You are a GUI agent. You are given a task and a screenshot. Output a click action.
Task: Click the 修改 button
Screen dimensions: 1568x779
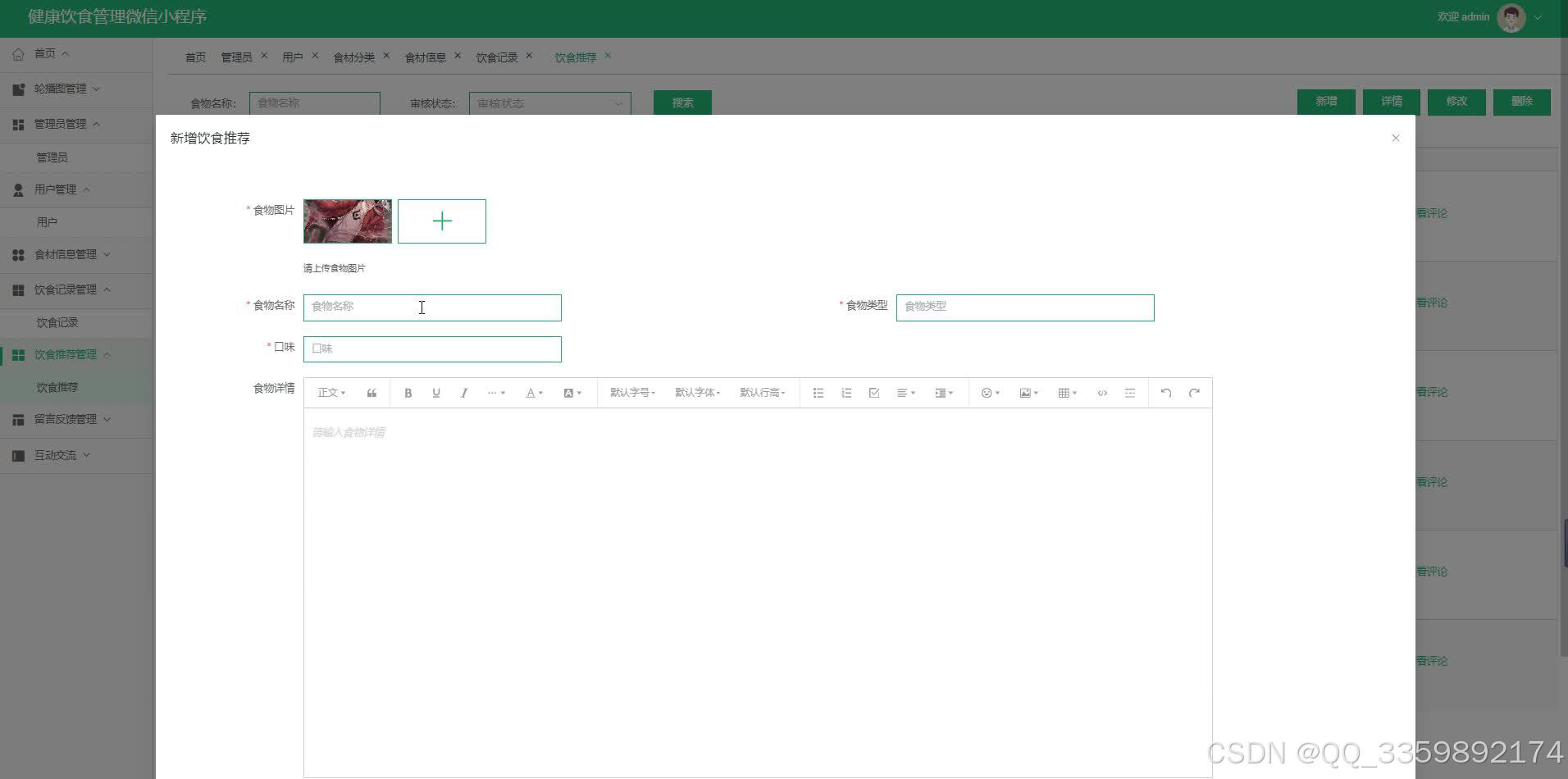click(x=1456, y=102)
